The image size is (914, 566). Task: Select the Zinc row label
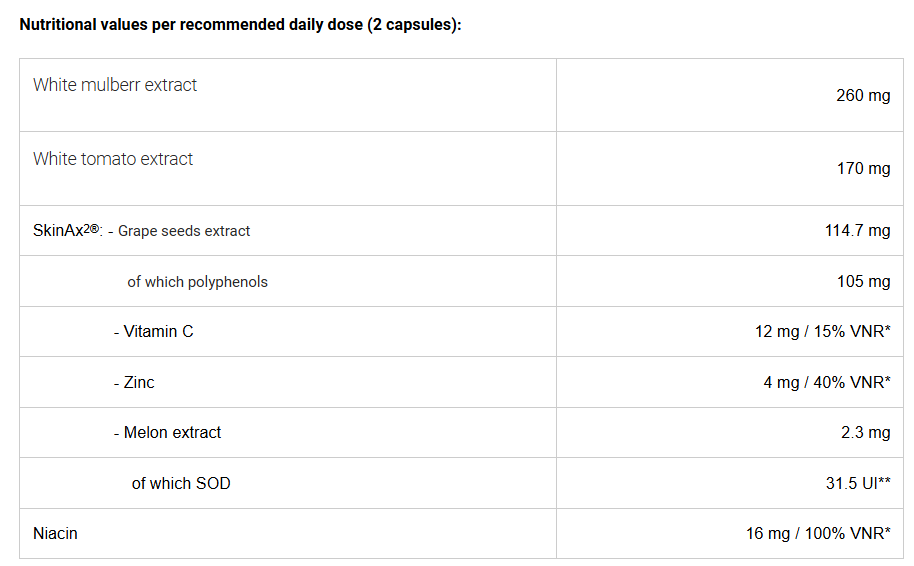[134, 382]
